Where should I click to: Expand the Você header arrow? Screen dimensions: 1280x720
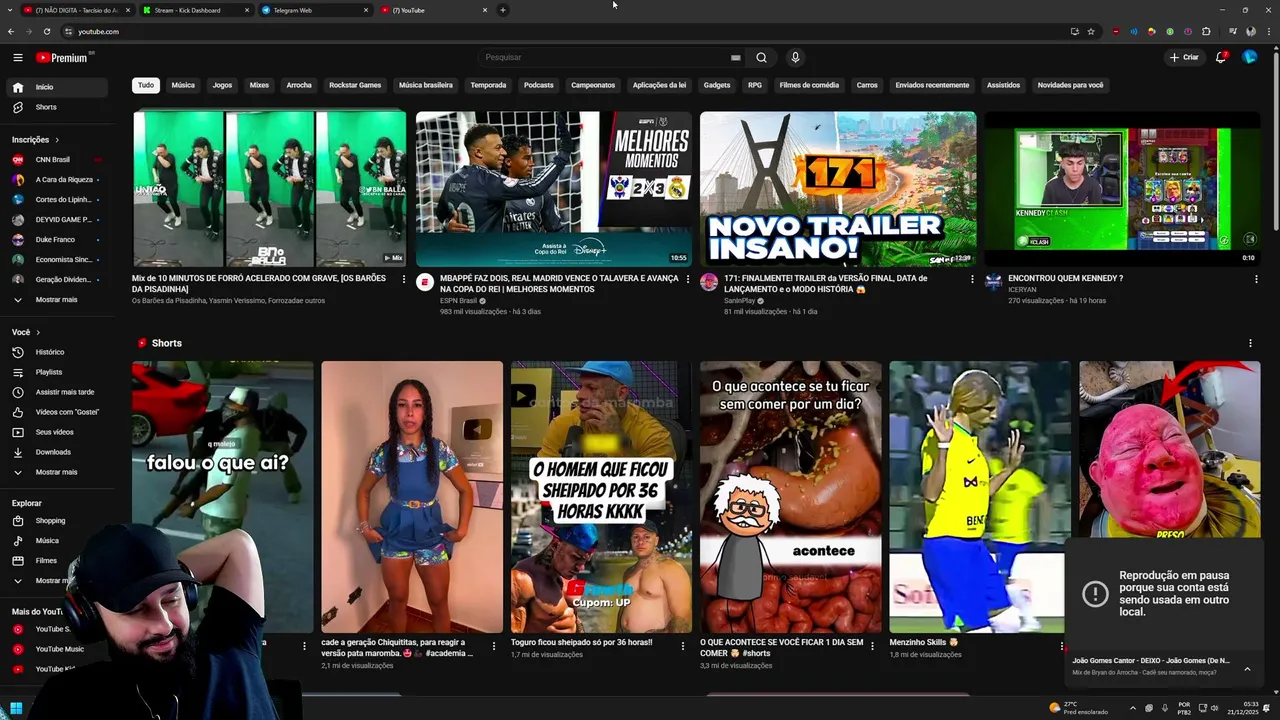coord(38,332)
